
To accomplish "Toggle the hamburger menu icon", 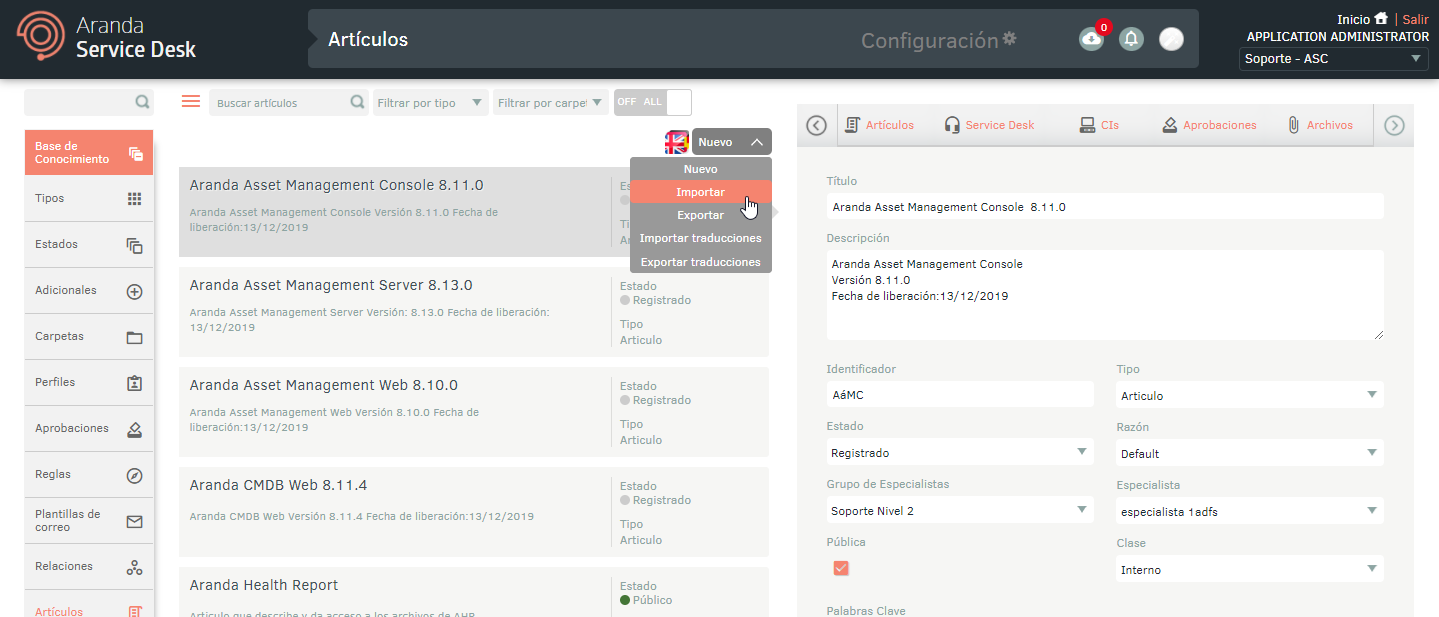I will point(191,102).
